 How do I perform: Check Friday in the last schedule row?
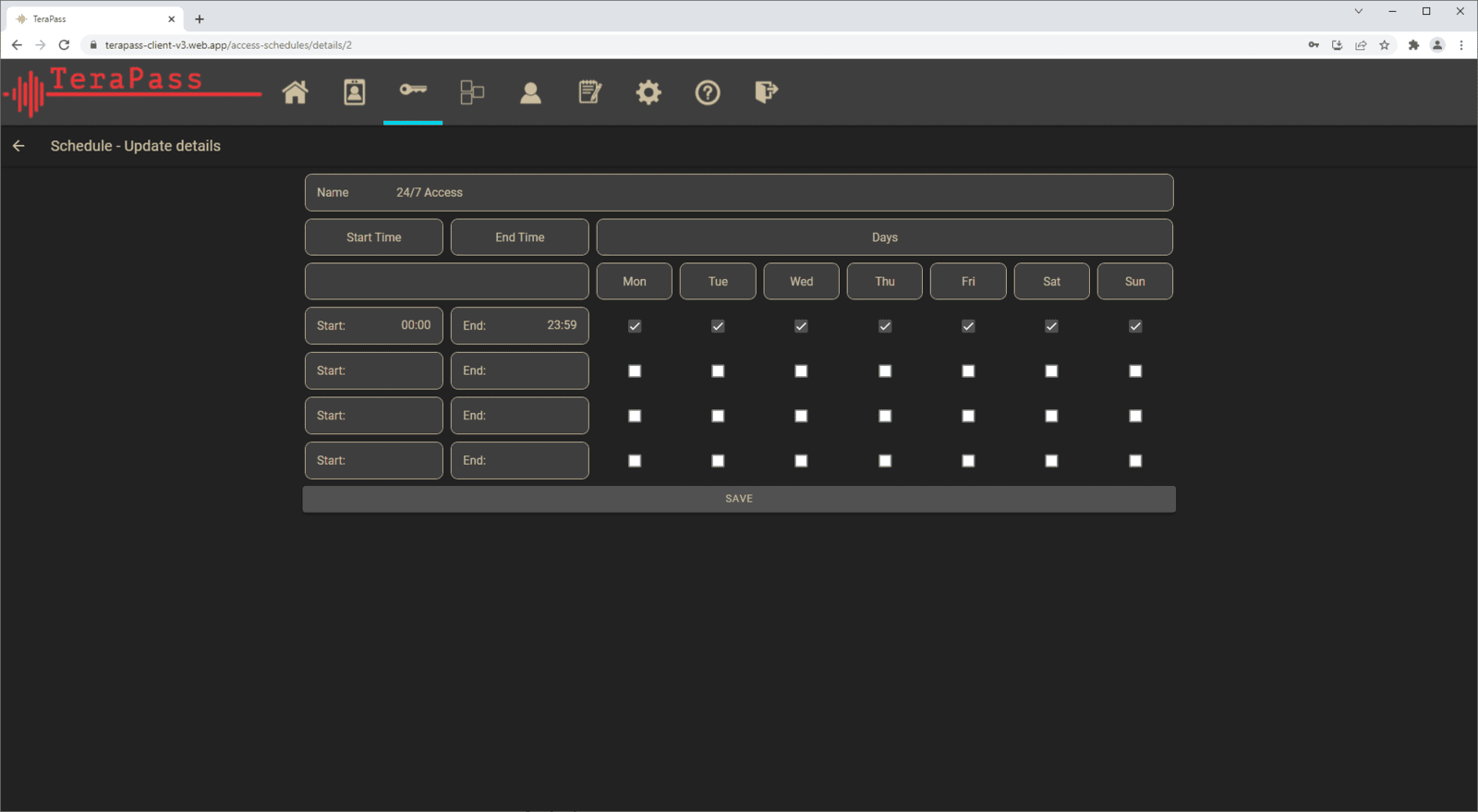968,461
